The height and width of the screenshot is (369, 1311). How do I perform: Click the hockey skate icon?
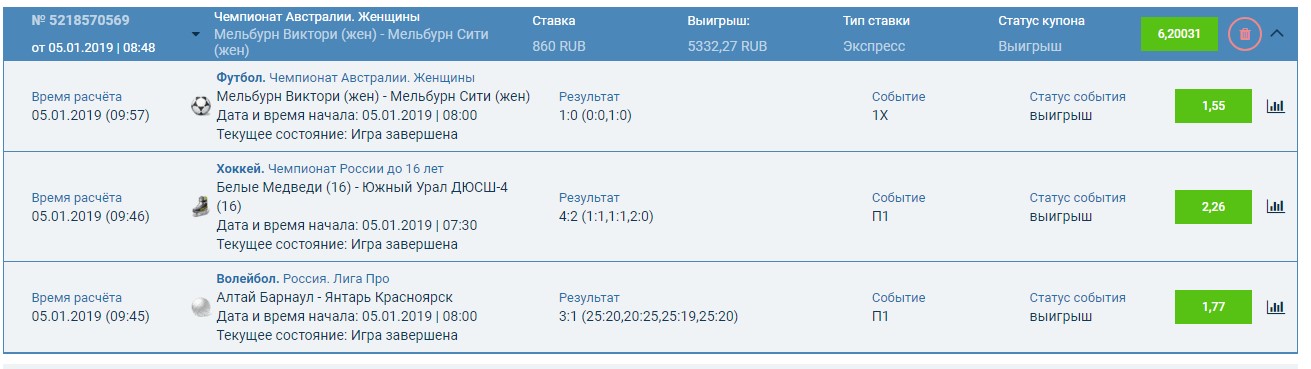(x=201, y=207)
